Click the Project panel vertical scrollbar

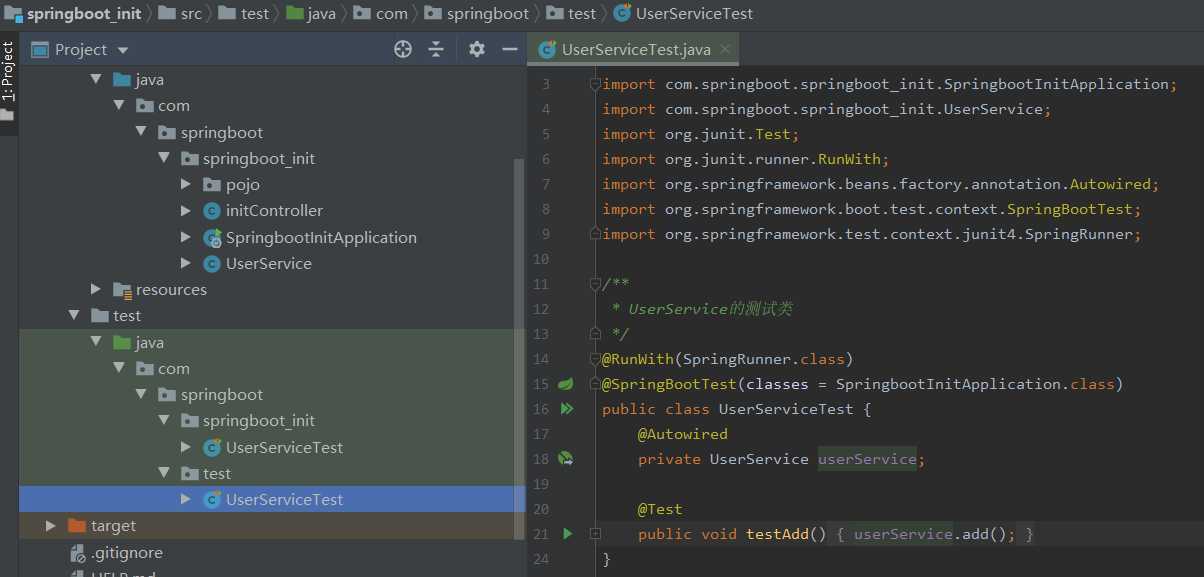(519, 348)
